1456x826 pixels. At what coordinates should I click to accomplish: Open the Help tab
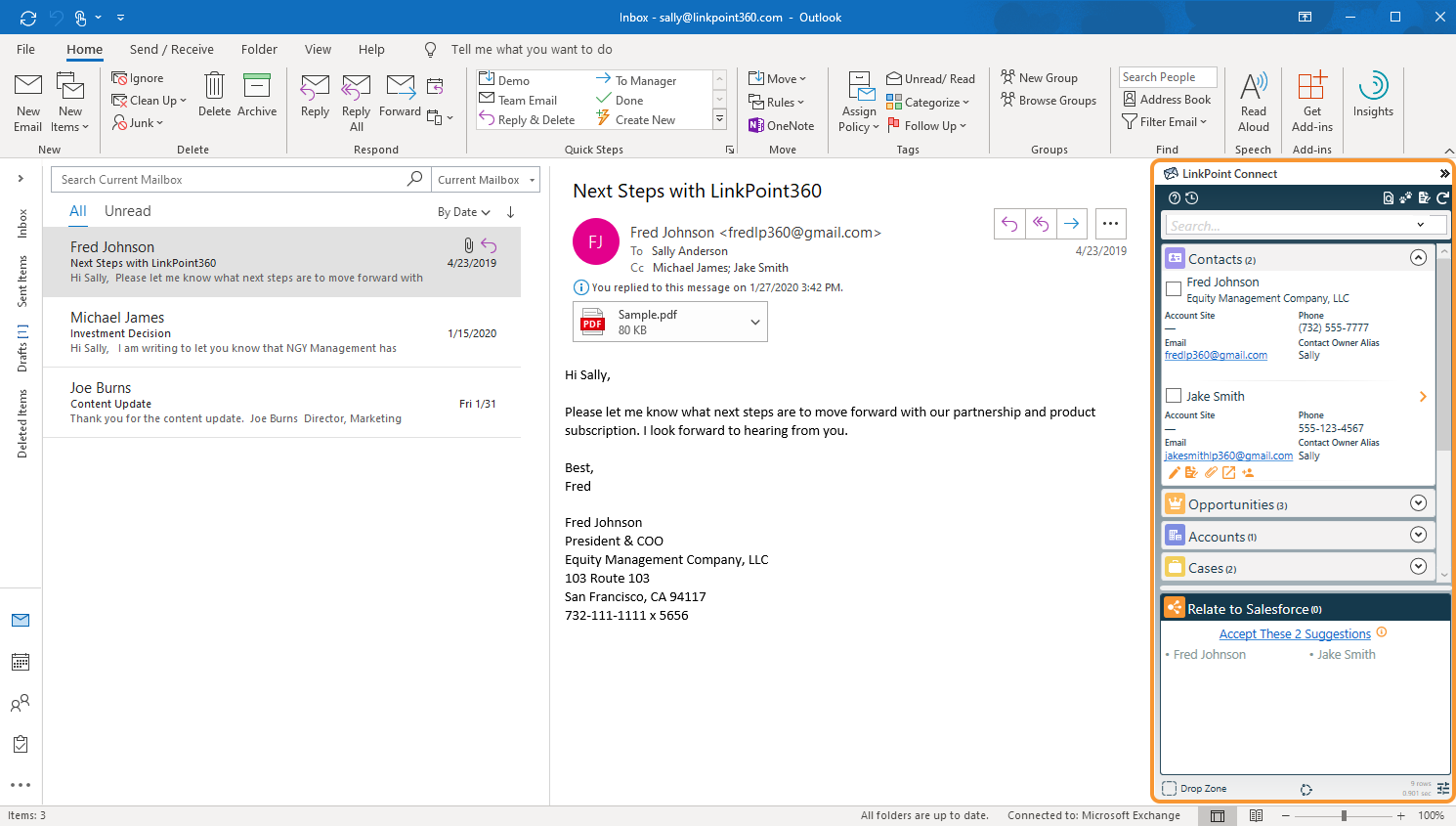coord(371,49)
